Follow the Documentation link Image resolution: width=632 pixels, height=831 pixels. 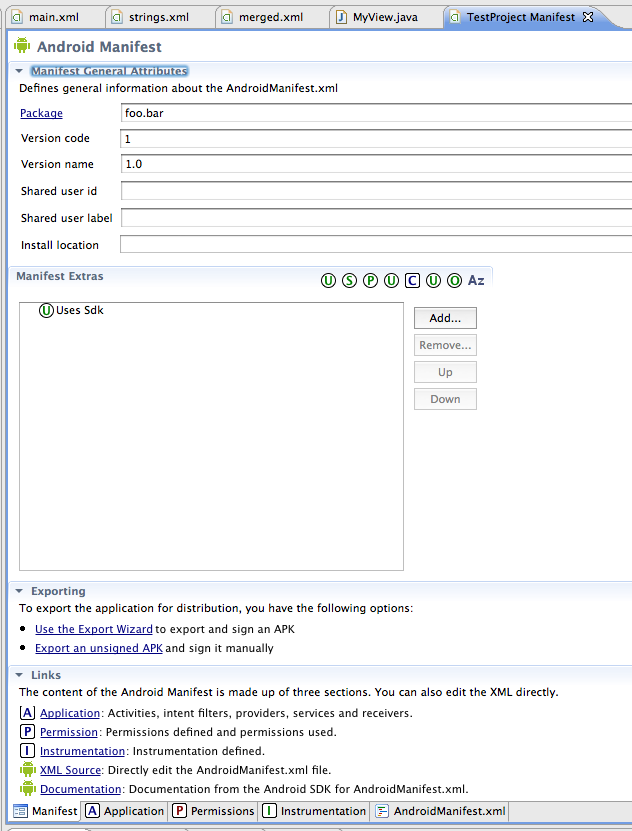[81, 789]
